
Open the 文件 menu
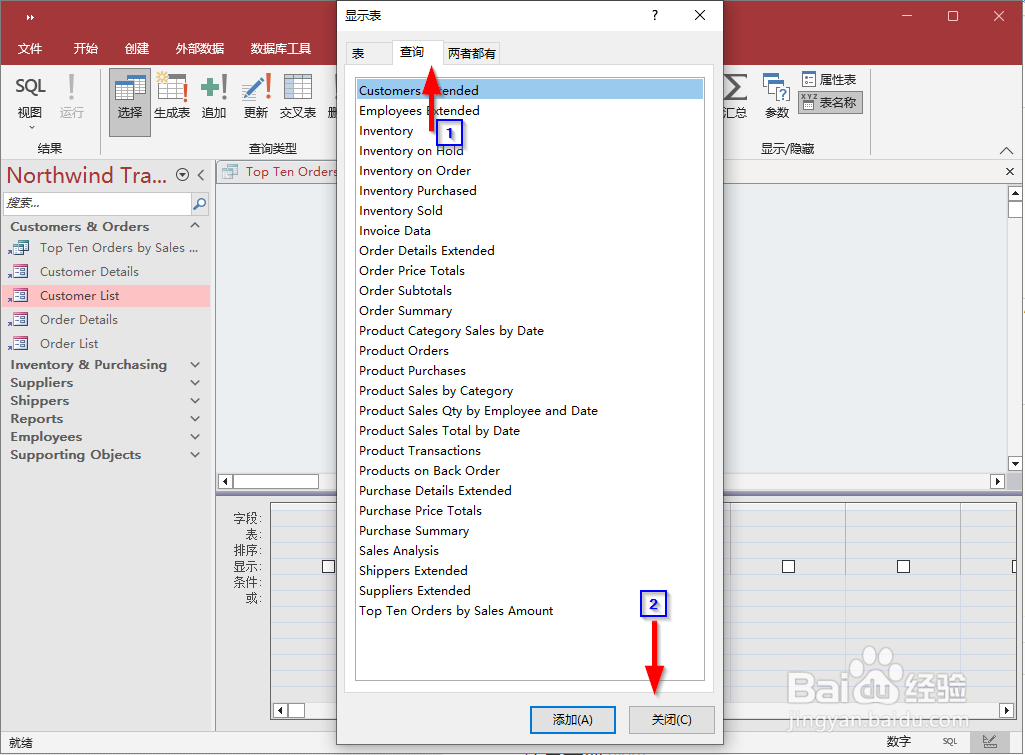click(x=29, y=49)
